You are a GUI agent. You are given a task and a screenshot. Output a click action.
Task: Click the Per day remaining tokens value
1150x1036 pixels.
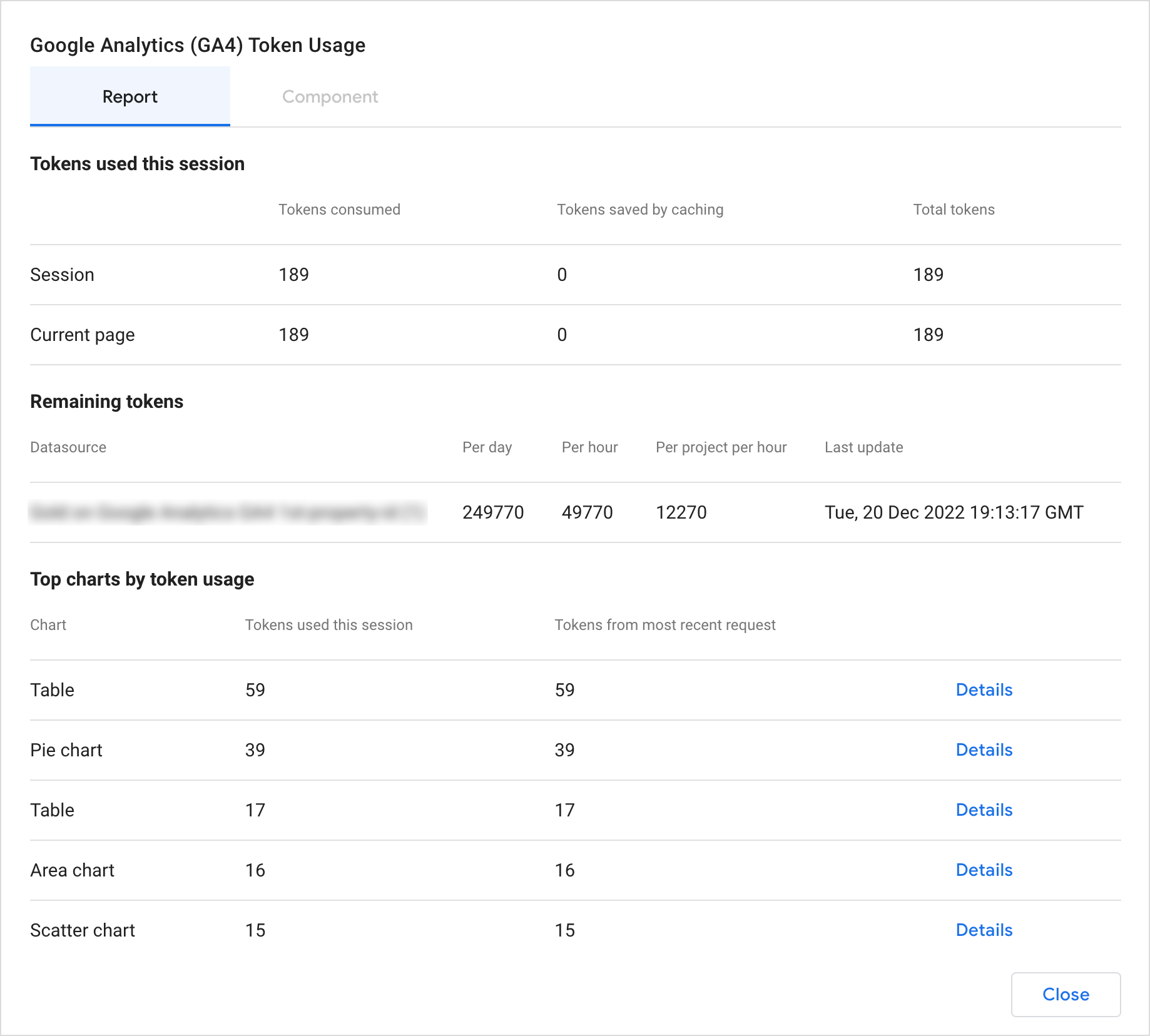click(492, 512)
